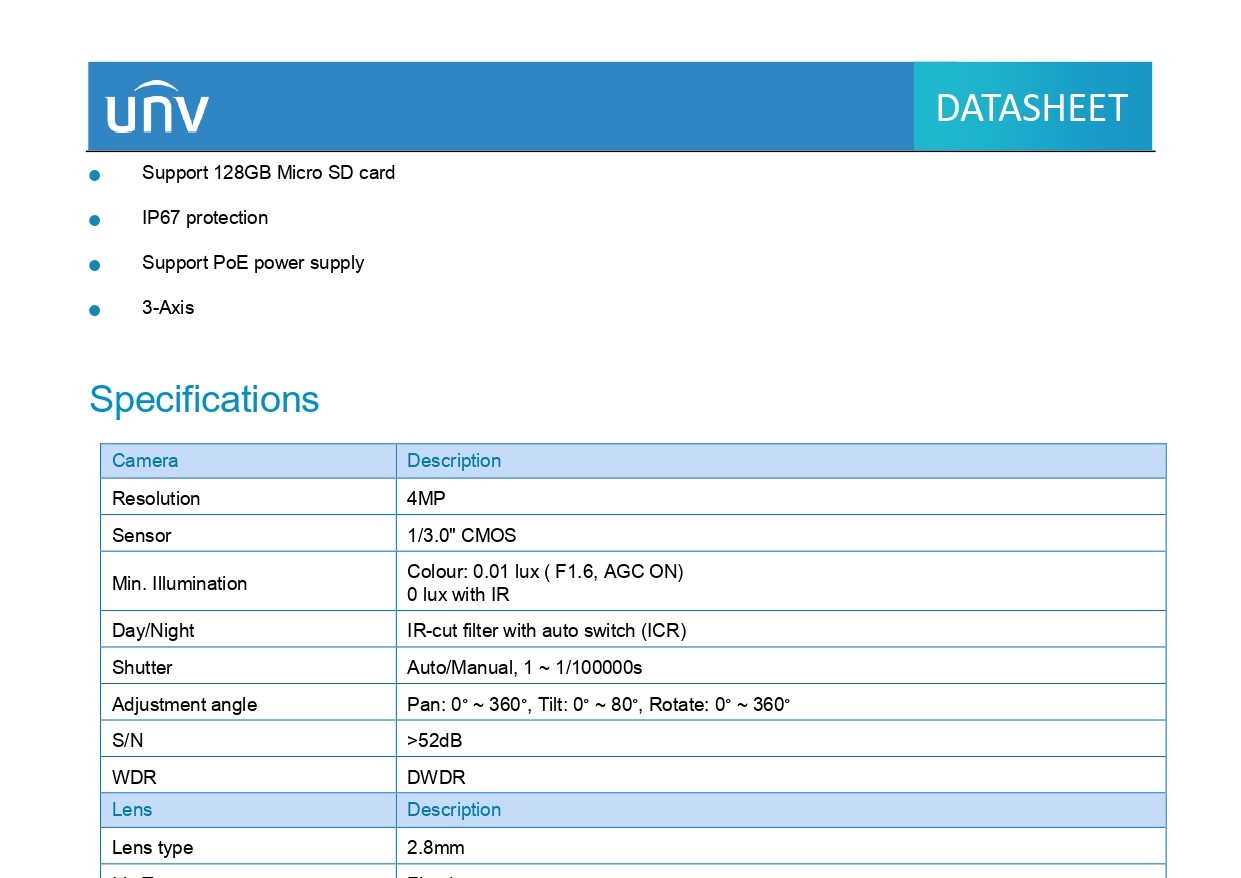This screenshot has width=1241, height=878.
Task: Select the '0 lux with IR' line
Action: pos(458,595)
